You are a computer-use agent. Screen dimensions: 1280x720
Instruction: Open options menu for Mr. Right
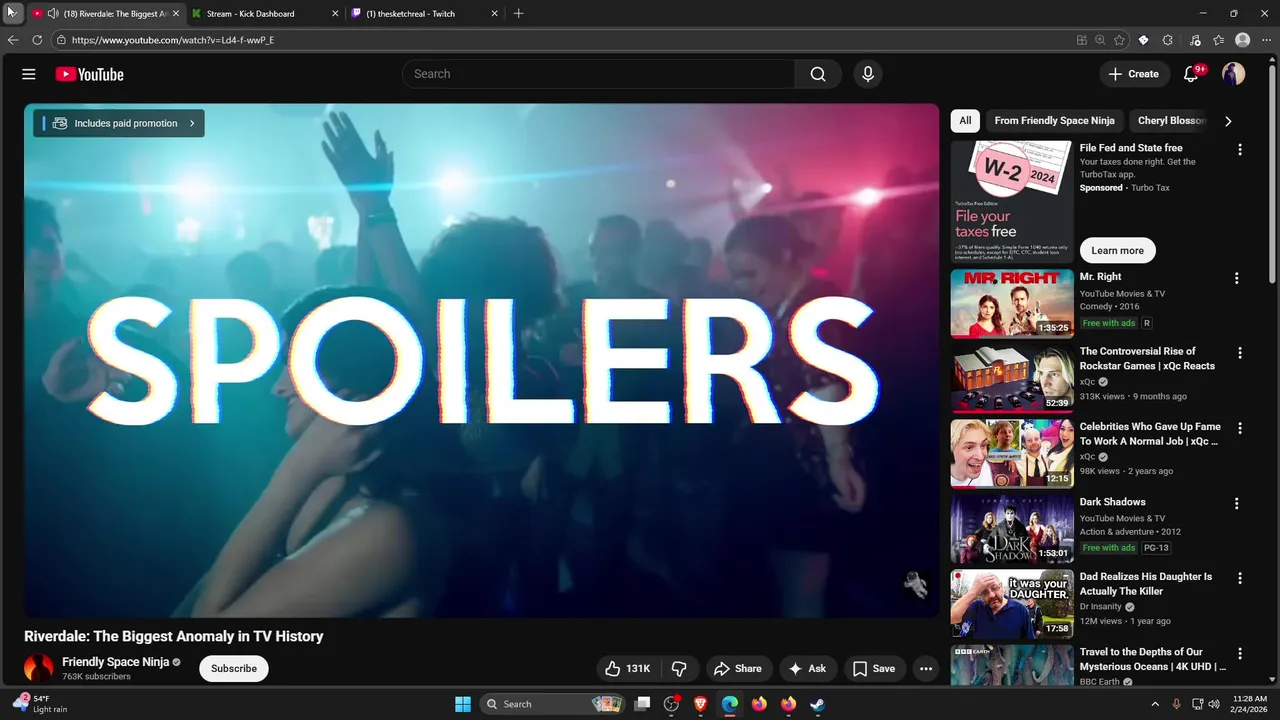[1236, 279]
